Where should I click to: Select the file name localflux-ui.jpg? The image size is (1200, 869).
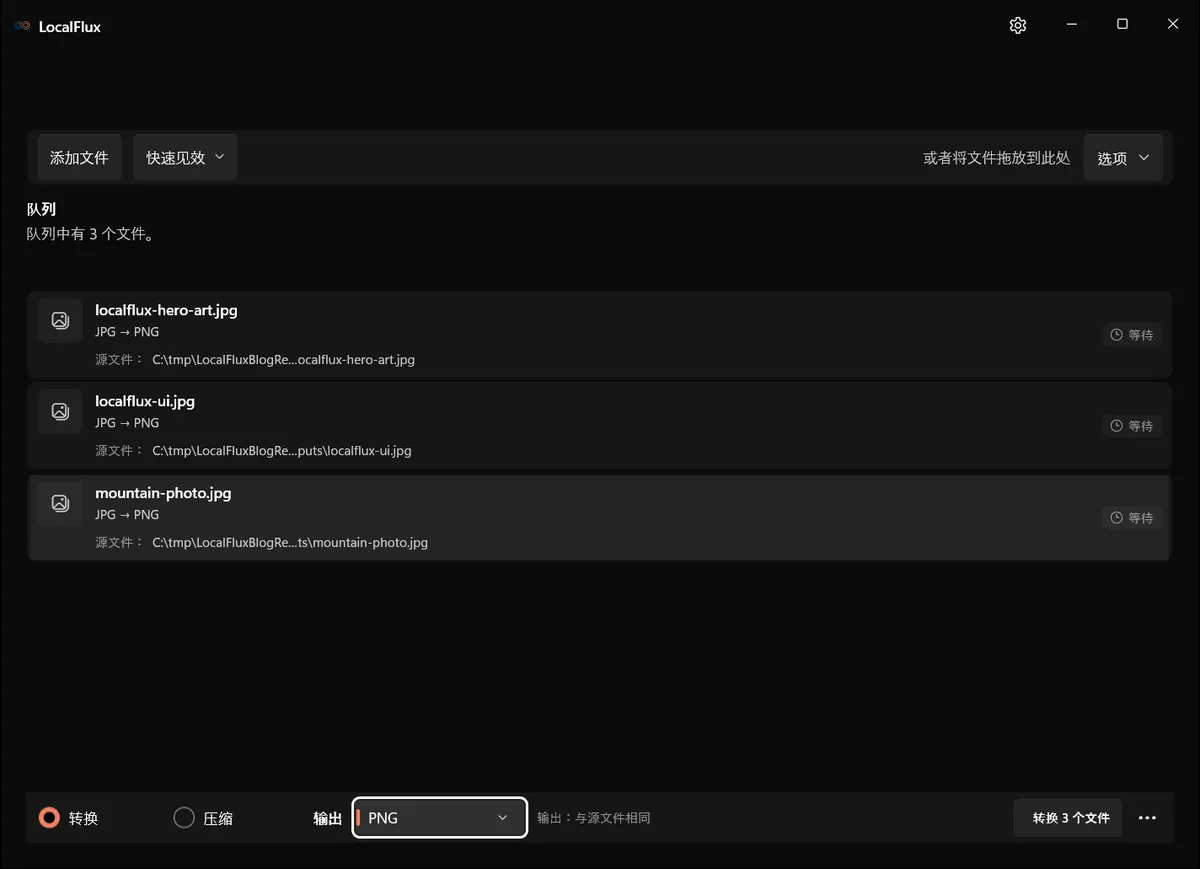click(145, 401)
